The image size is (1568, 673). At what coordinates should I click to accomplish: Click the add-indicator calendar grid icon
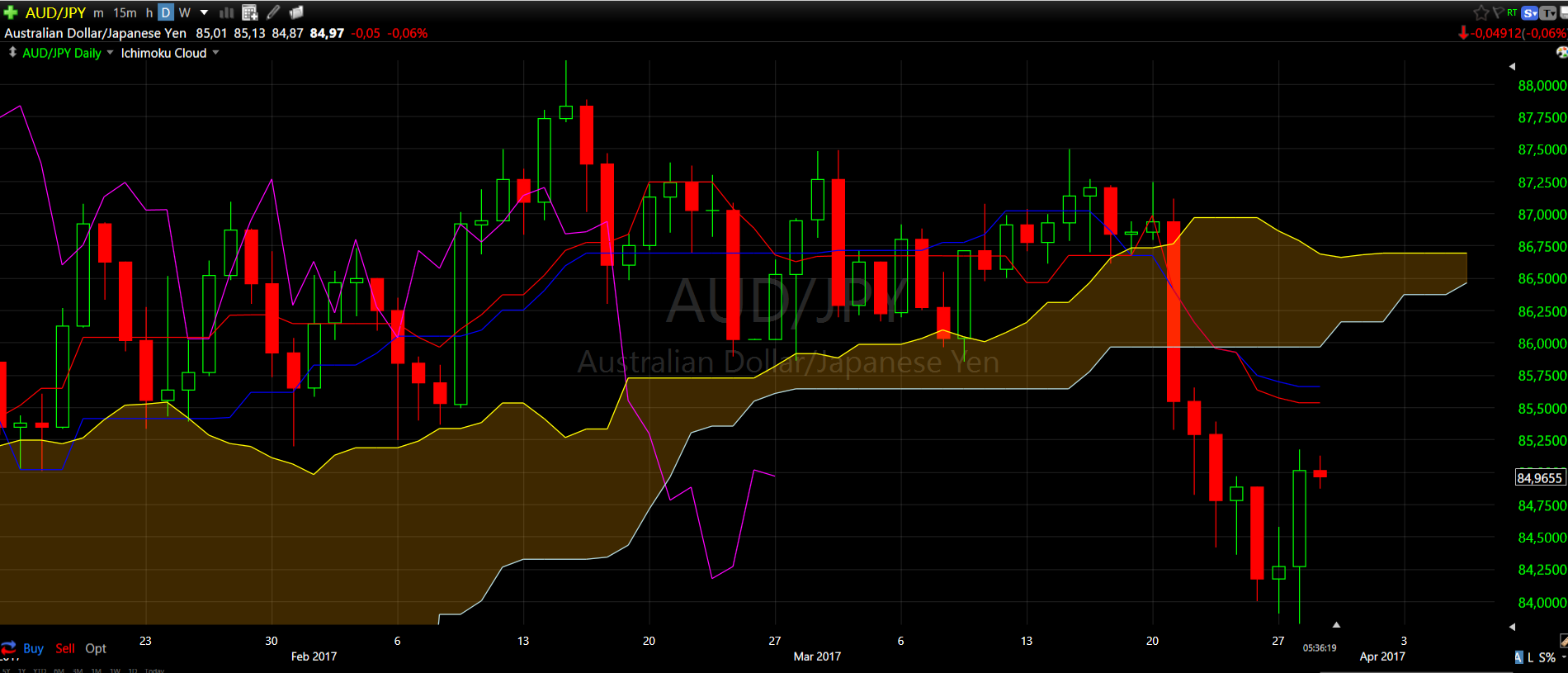point(249,12)
